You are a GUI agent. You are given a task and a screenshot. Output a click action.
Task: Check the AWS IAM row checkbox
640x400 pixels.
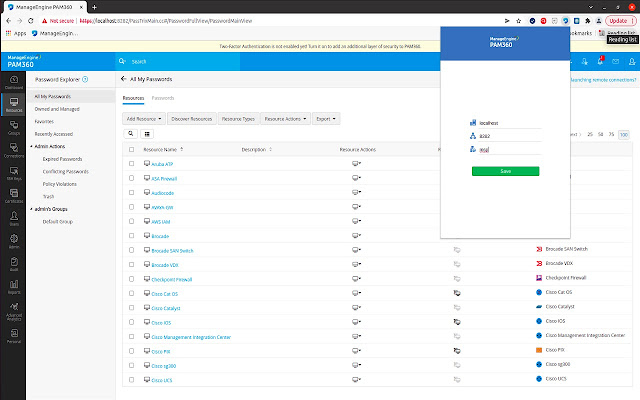[131, 221]
